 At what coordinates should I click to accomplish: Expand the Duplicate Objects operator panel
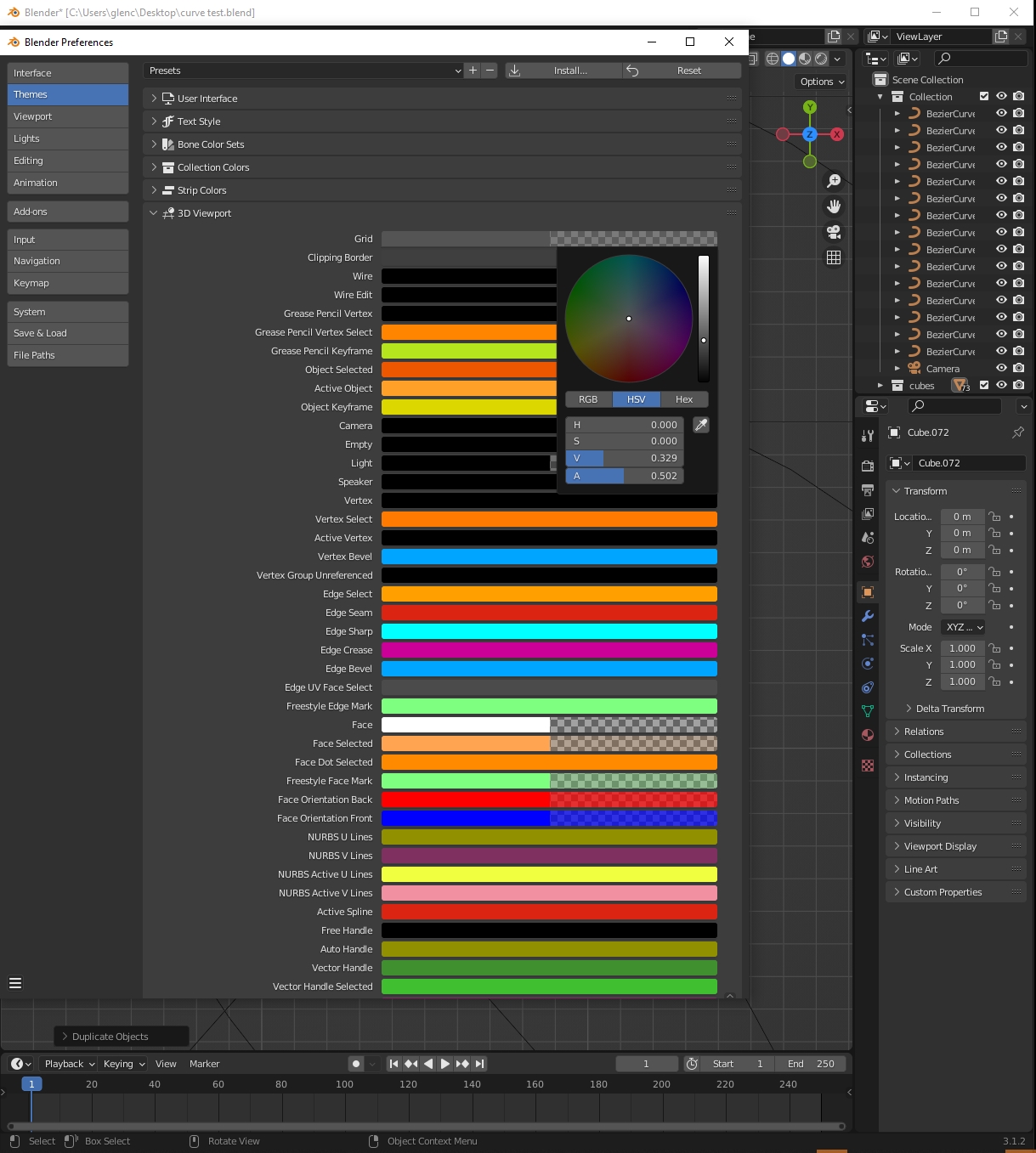[x=122, y=1037]
